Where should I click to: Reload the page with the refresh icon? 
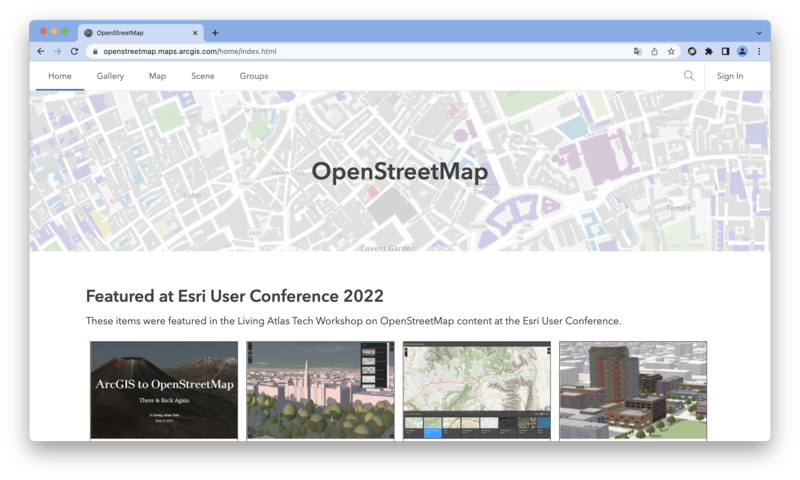click(x=74, y=51)
